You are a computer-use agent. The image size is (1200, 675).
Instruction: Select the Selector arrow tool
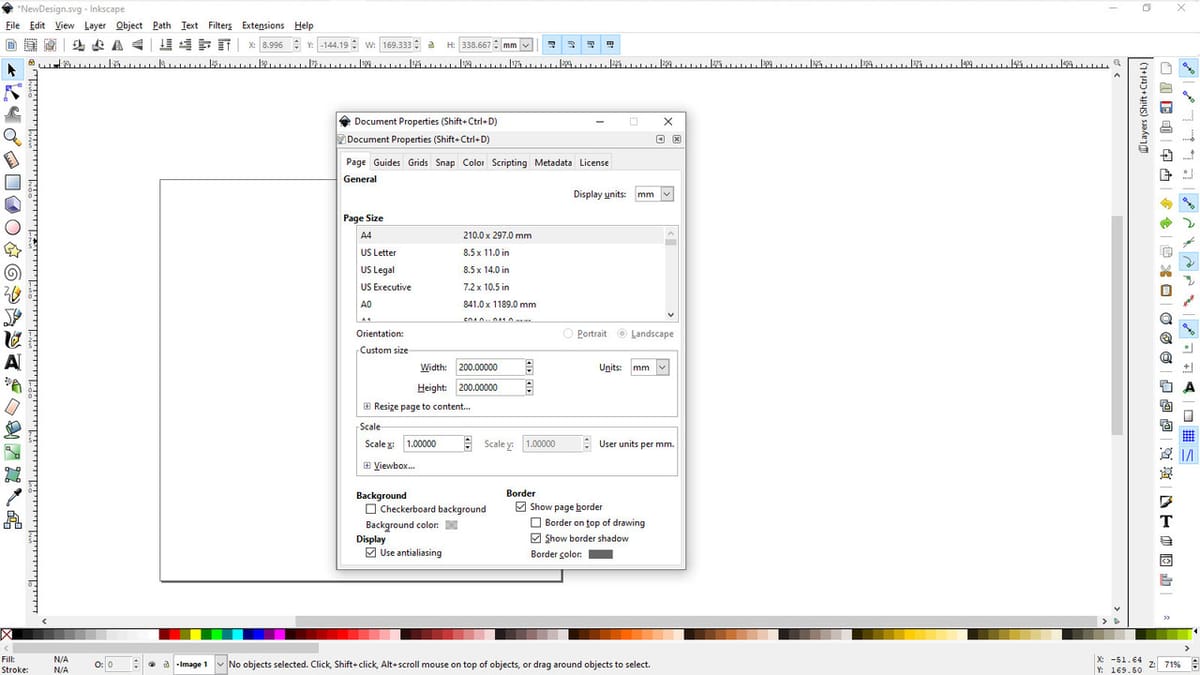pos(12,70)
